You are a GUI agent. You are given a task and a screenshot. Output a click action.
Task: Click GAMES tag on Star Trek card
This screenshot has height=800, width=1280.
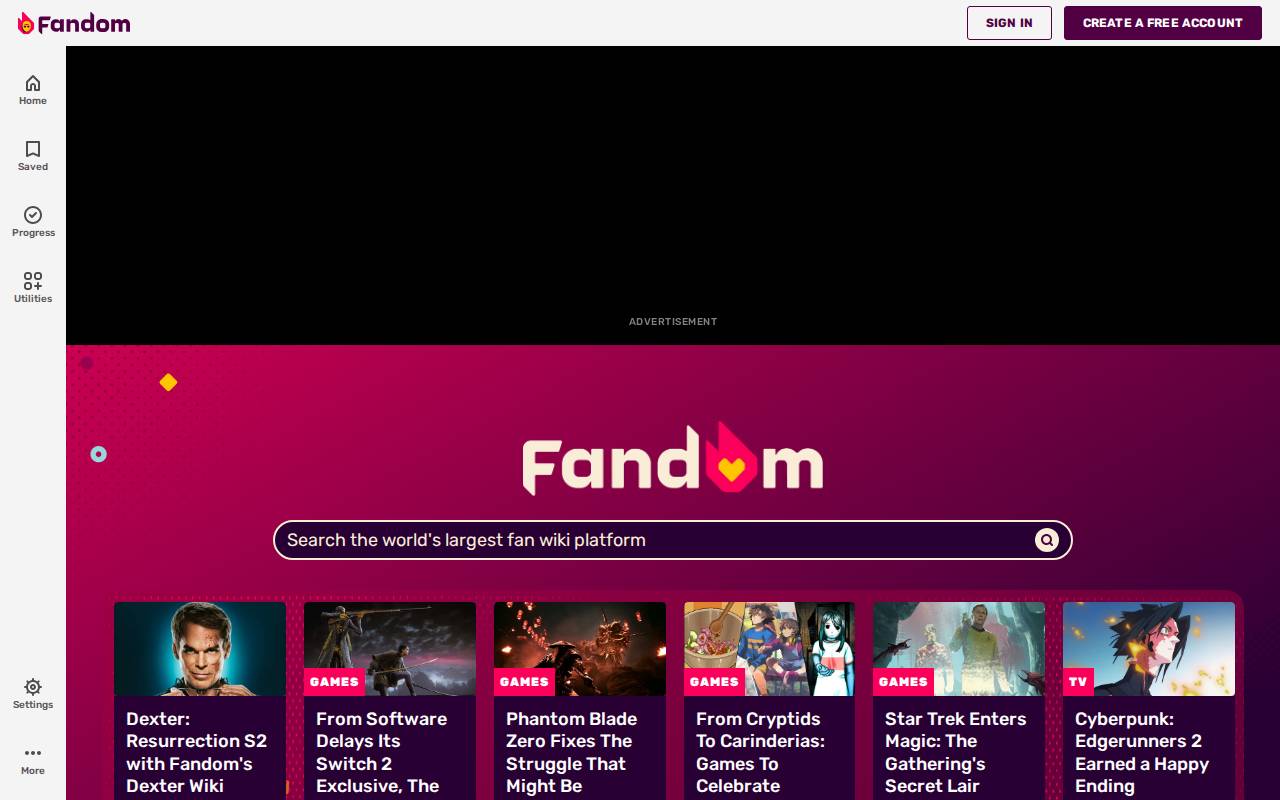coord(903,682)
